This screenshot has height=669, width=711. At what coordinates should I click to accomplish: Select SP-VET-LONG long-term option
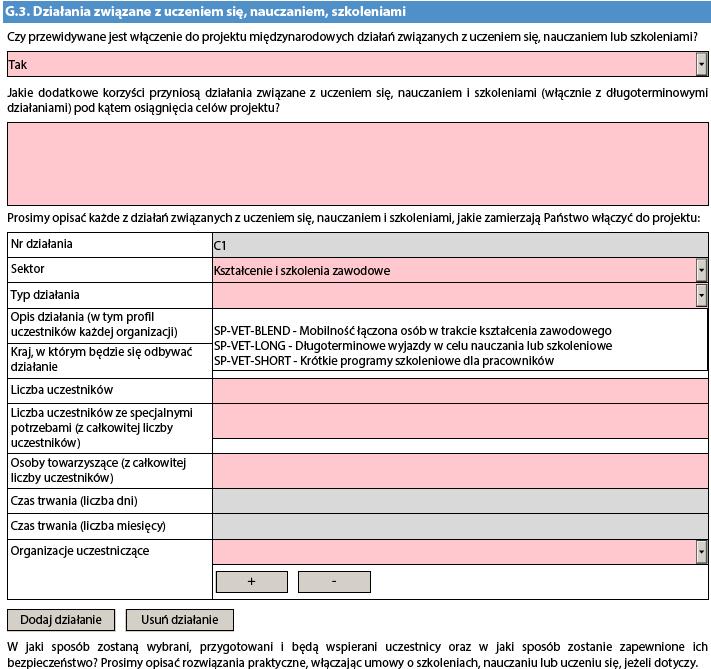413,346
